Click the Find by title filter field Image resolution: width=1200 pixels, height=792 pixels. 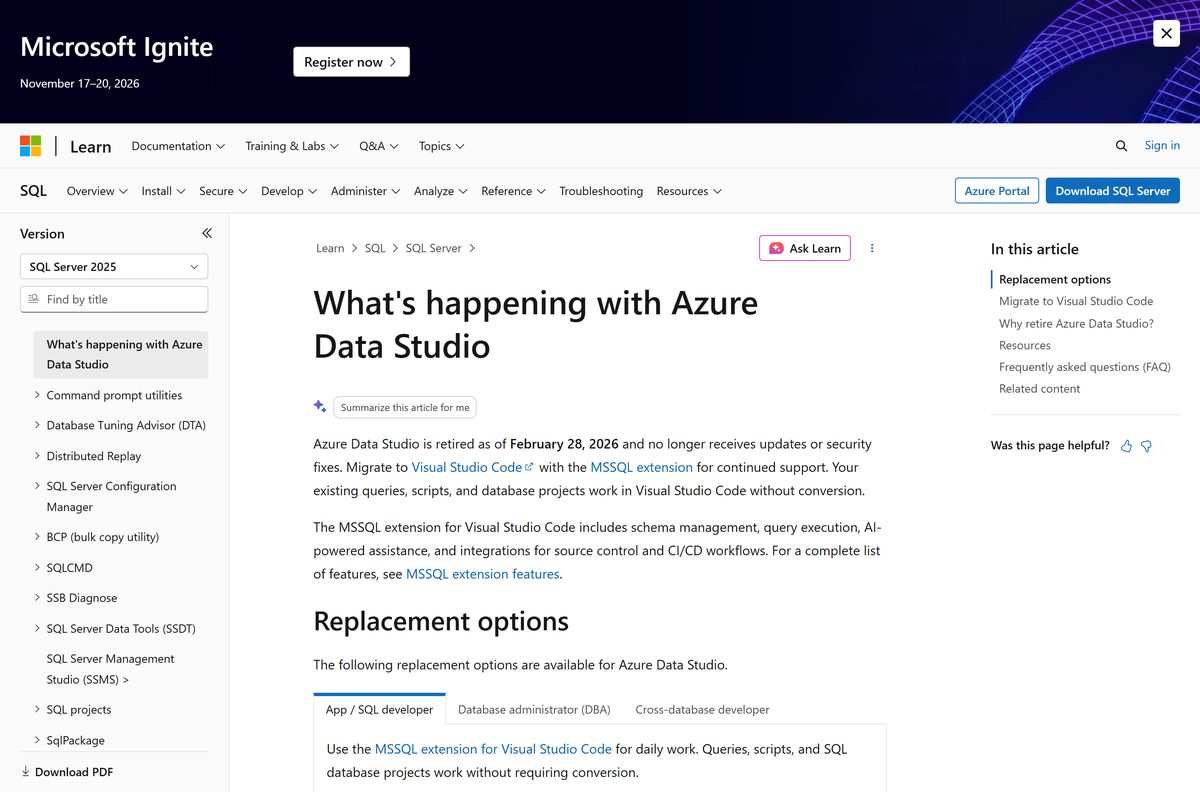pyautogui.click(x=114, y=299)
